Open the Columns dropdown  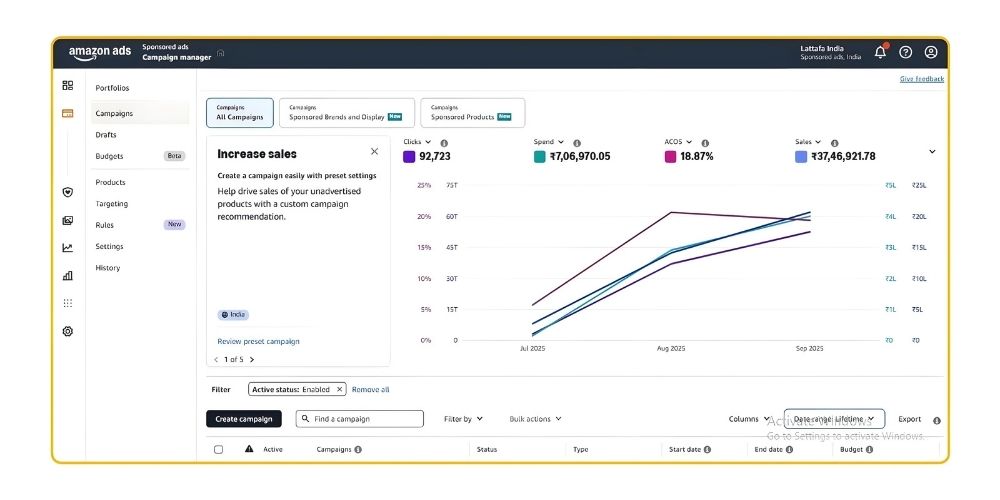tap(749, 419)
